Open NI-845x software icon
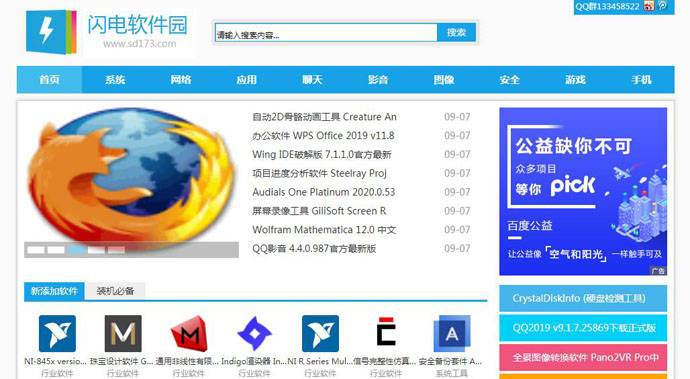 57,333
